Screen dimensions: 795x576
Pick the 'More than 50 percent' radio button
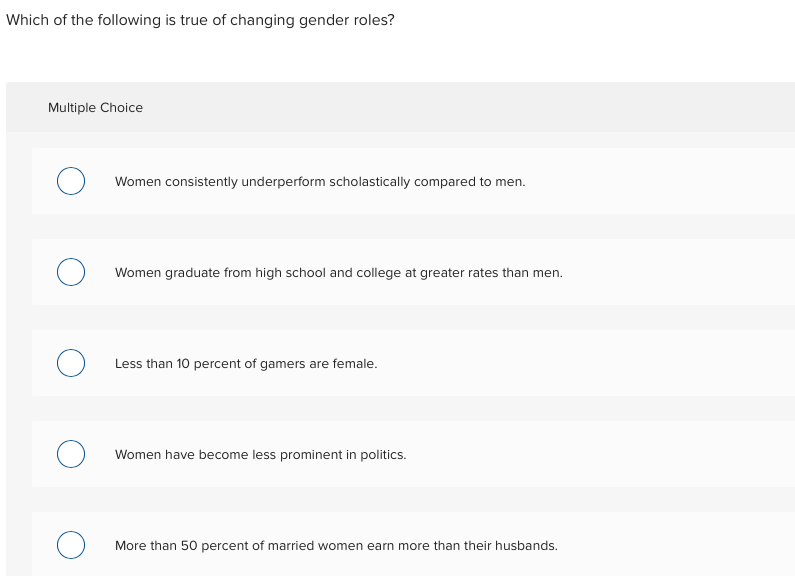pyautogui.click(x=70, y=545)
